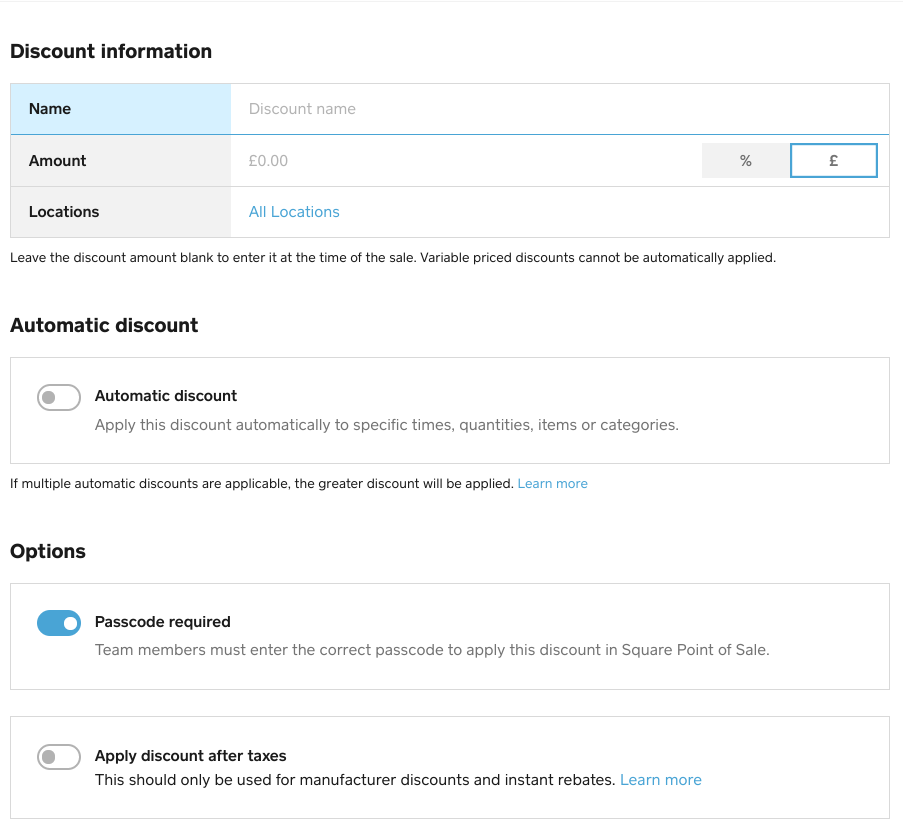Disable the Passcode required toggle switch
The height and width of the screenshot is (833, 903).
[59, 624]
